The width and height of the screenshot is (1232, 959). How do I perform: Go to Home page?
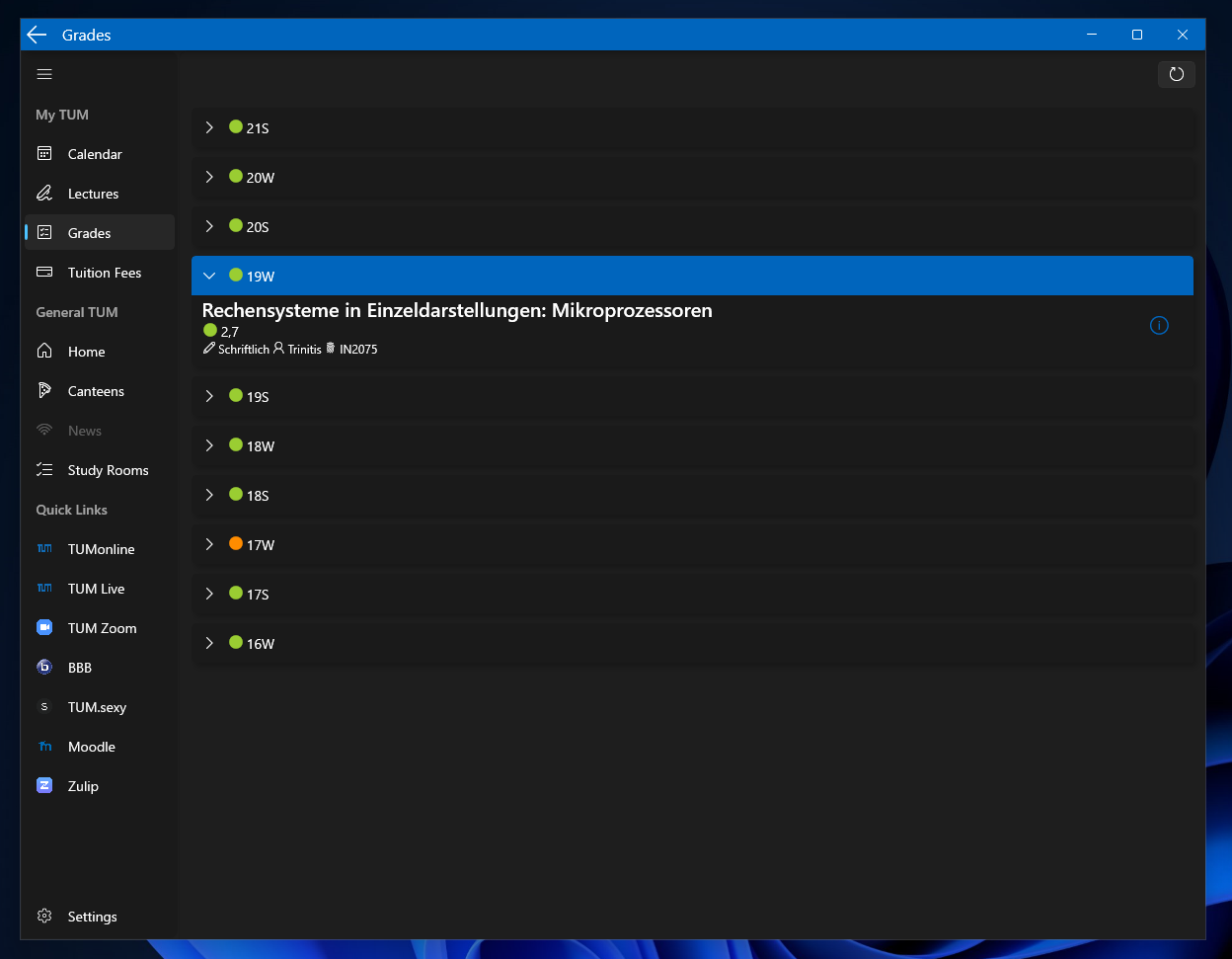tap(100, 352)
